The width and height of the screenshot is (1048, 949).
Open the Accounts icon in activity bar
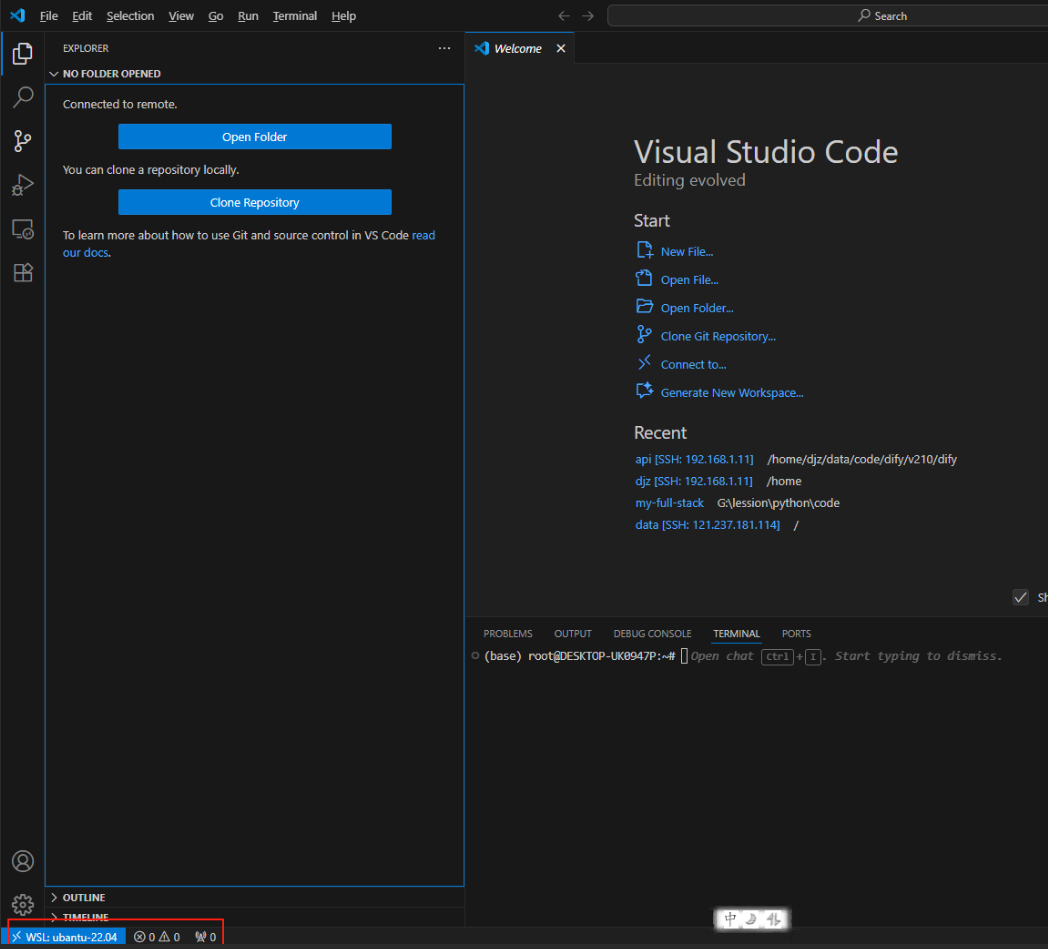tap(23, 861)
